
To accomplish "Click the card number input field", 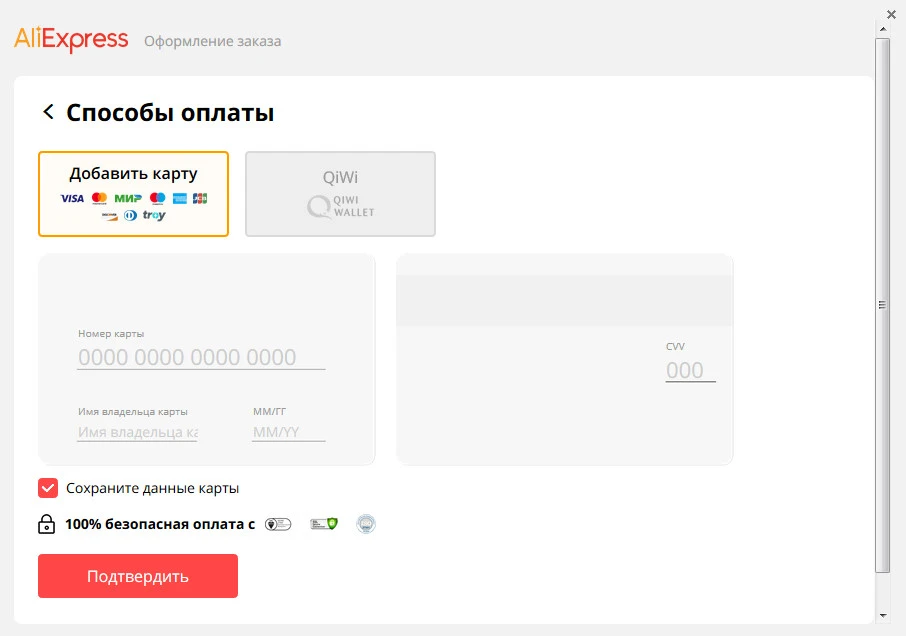I will pyautogui.click(x=201, y=358).
